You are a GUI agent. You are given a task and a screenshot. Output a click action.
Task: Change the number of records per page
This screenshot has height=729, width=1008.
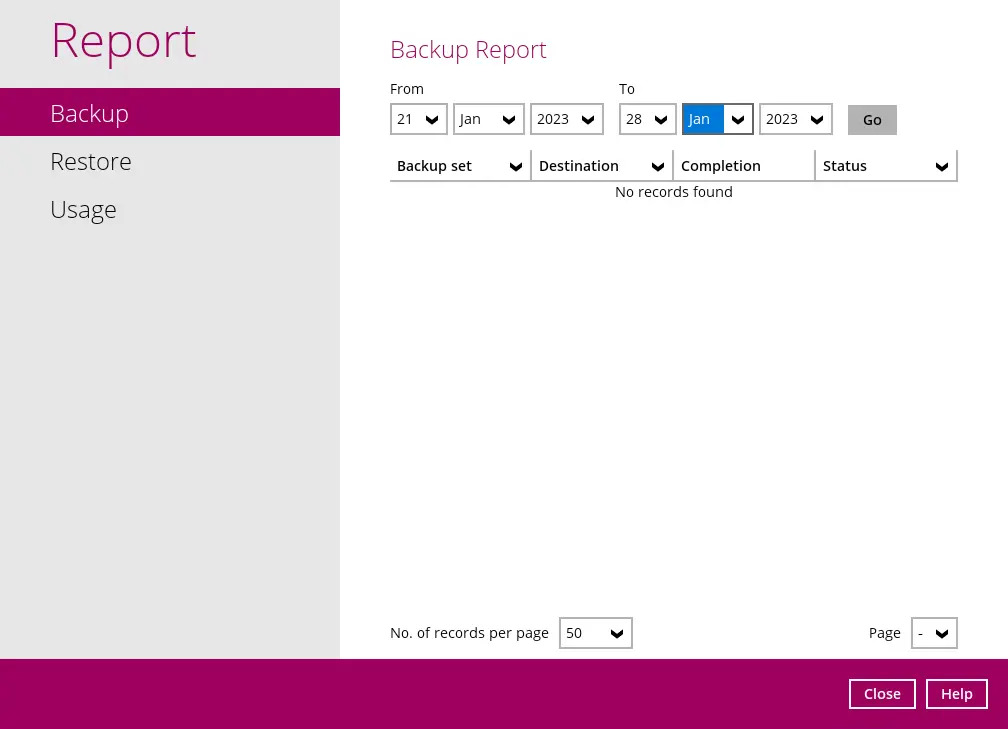(x=595, y=633)
